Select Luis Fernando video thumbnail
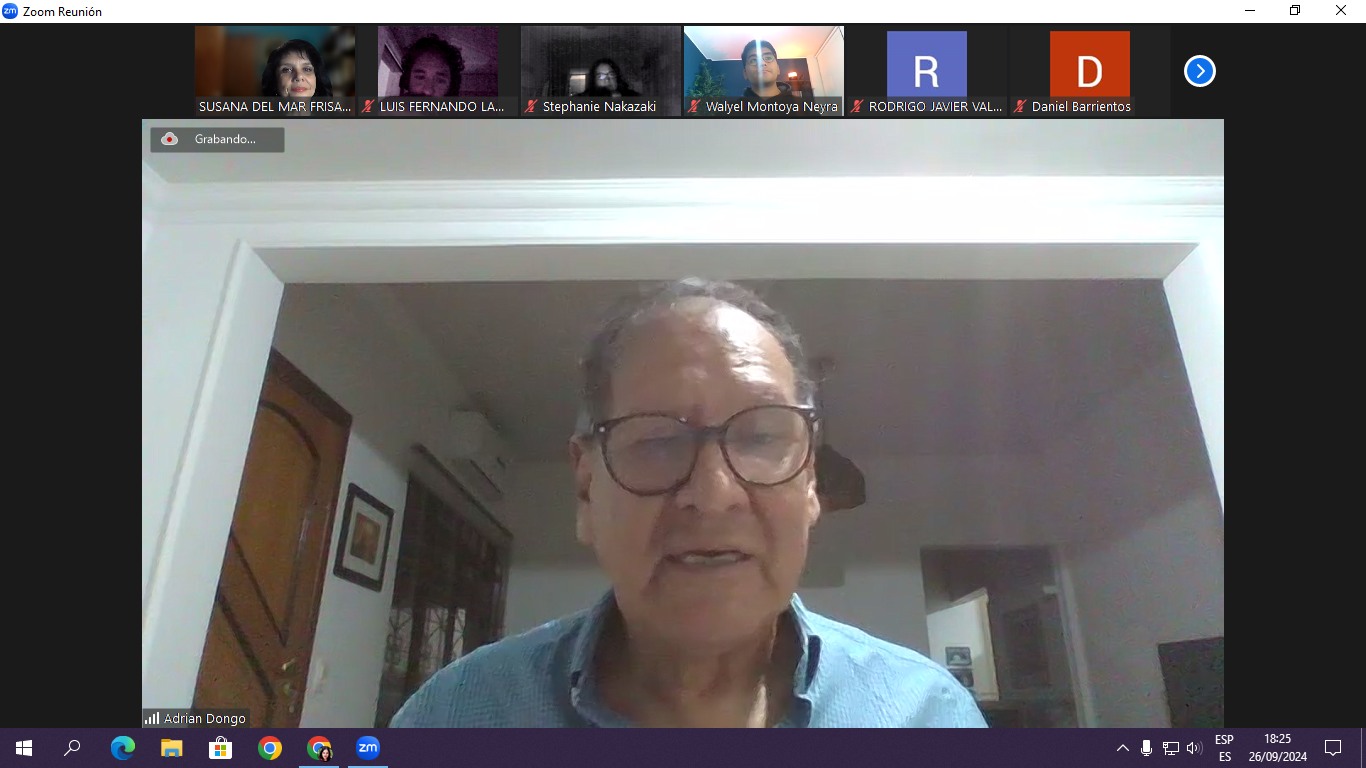This screenshot has height=768, width=1366. pos(438,71)
